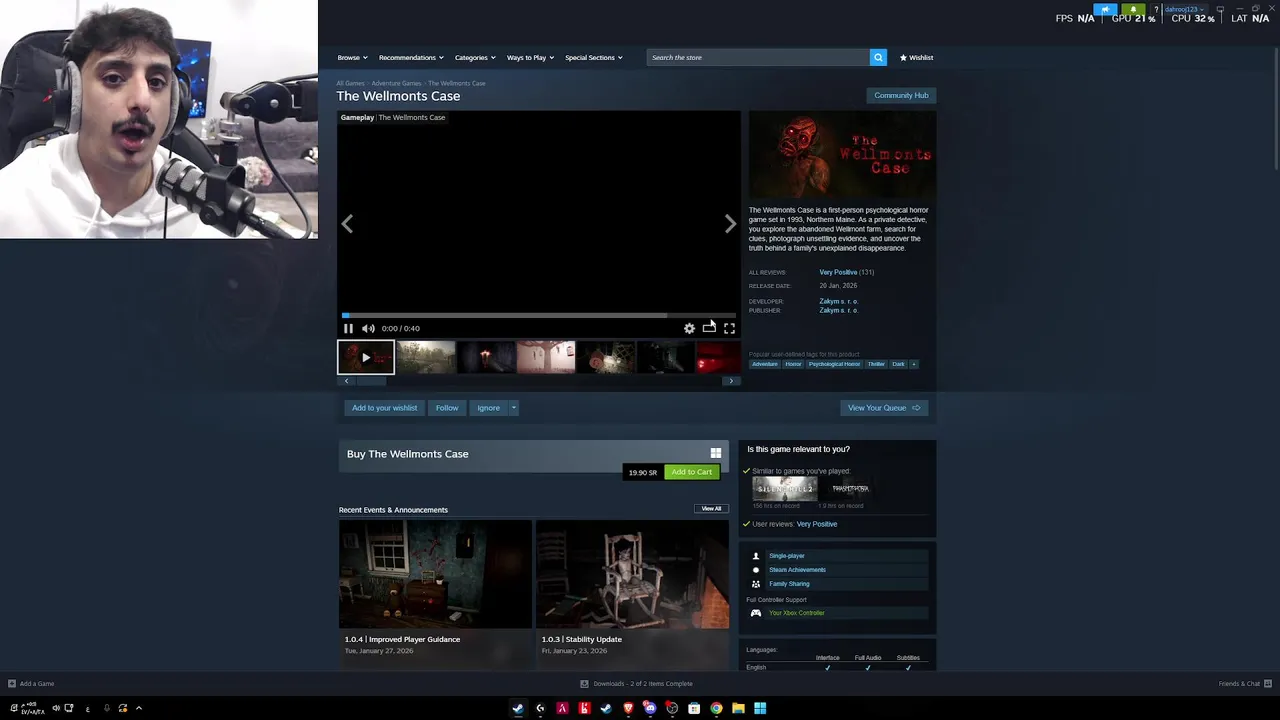
Task: Open the dropdown arrow next to Ignore
Action: (513, 408)
